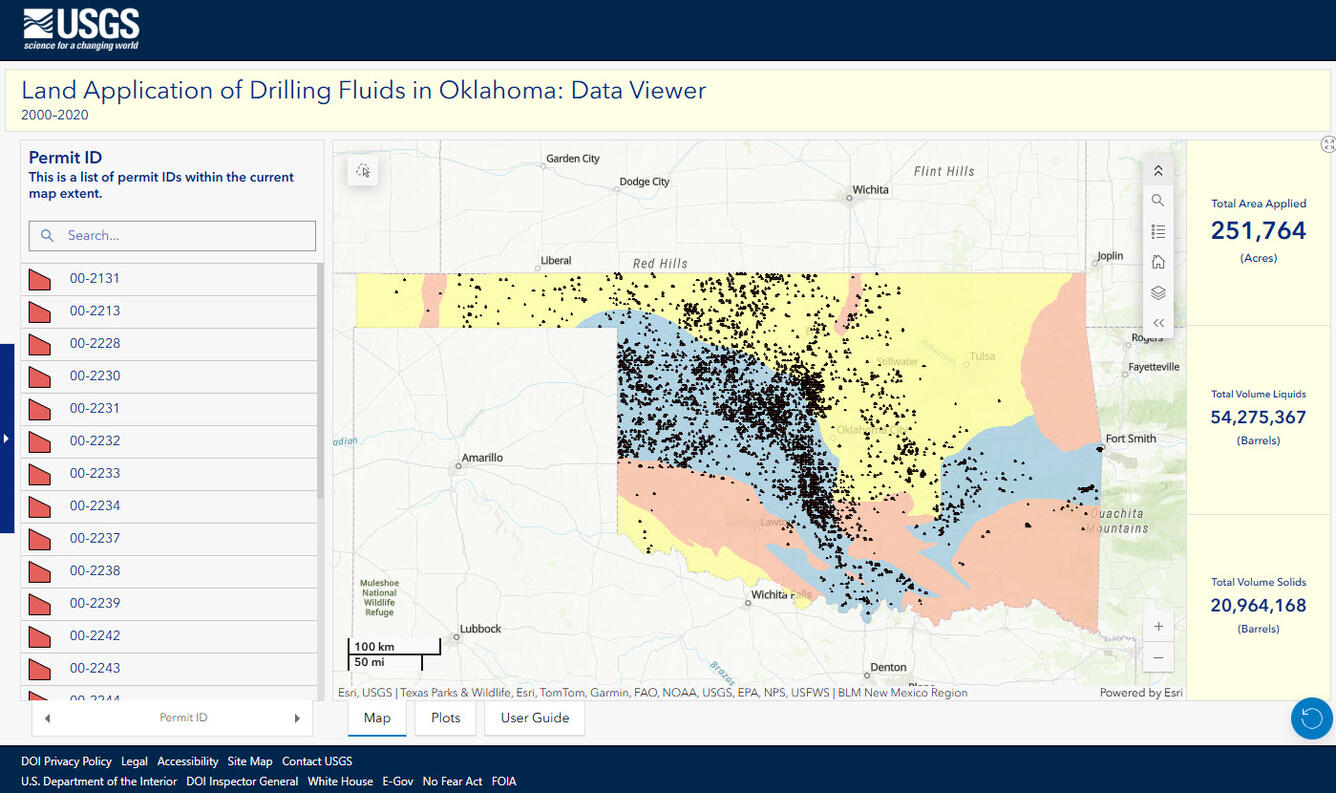Click the circular refresh icon bottom right
Screen dimensions: 1336x793
1311,718
